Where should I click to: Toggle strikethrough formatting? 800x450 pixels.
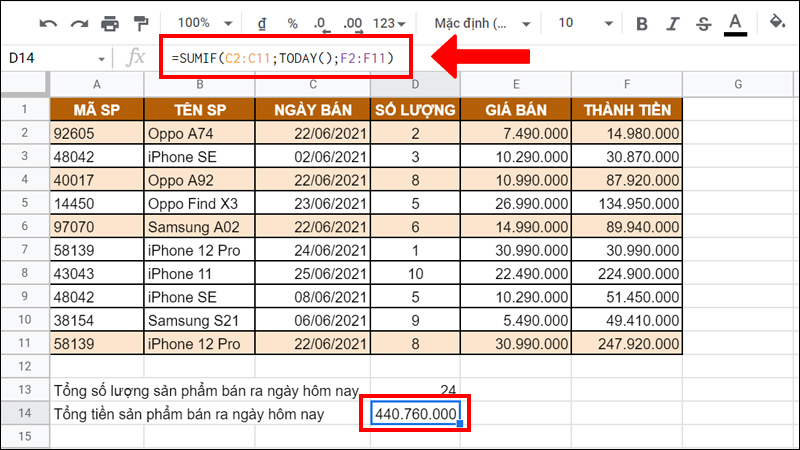click(x=704, y=22)
